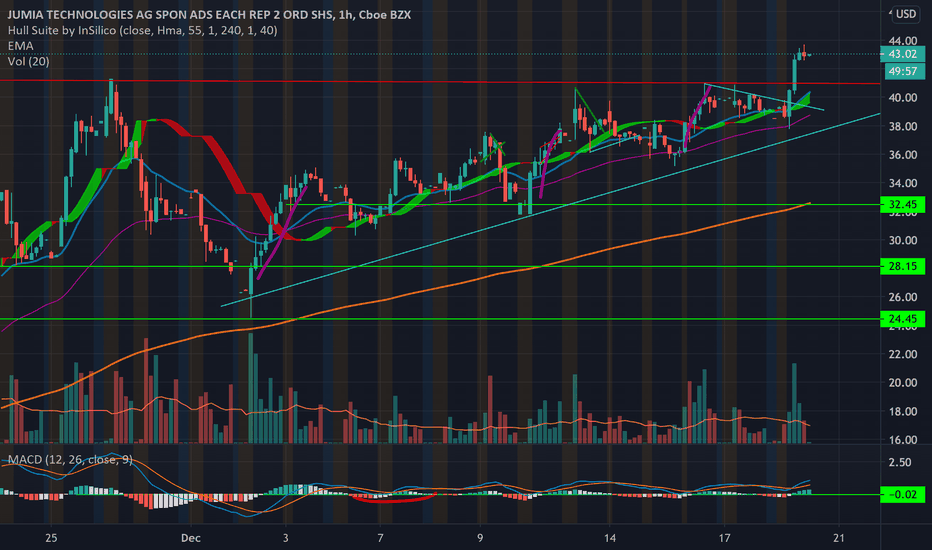Click the 16.00 price axis label
932x550 pixels.
[x=902, y=440]
